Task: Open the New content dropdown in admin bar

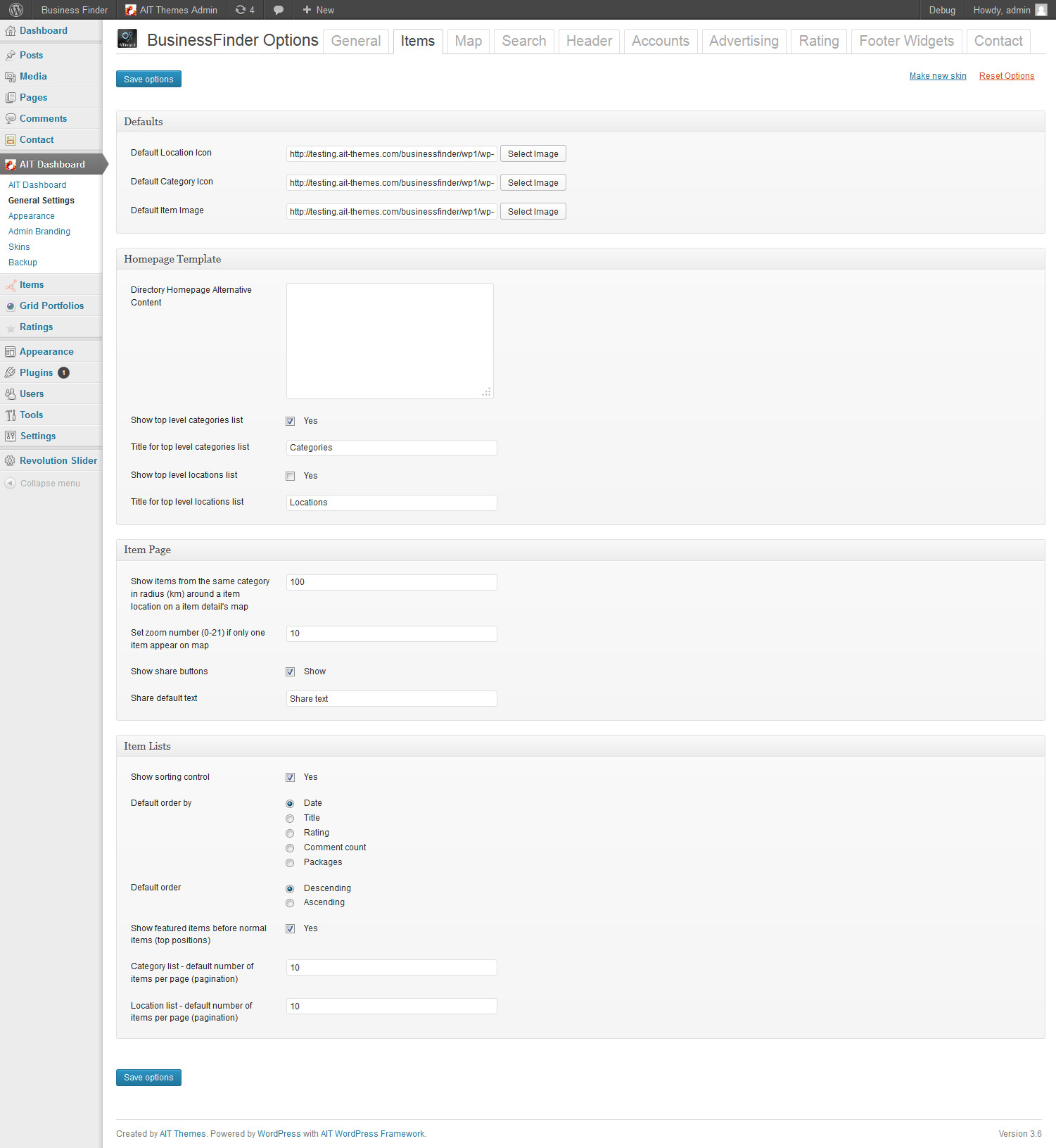Action: pyautogui.click(x=318, y=10)
